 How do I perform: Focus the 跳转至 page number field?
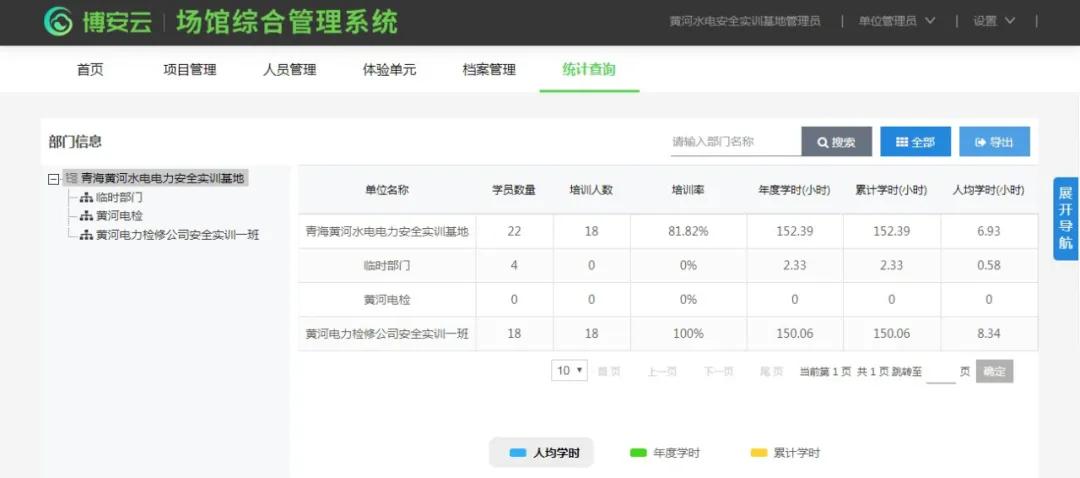tap(941, 372)
